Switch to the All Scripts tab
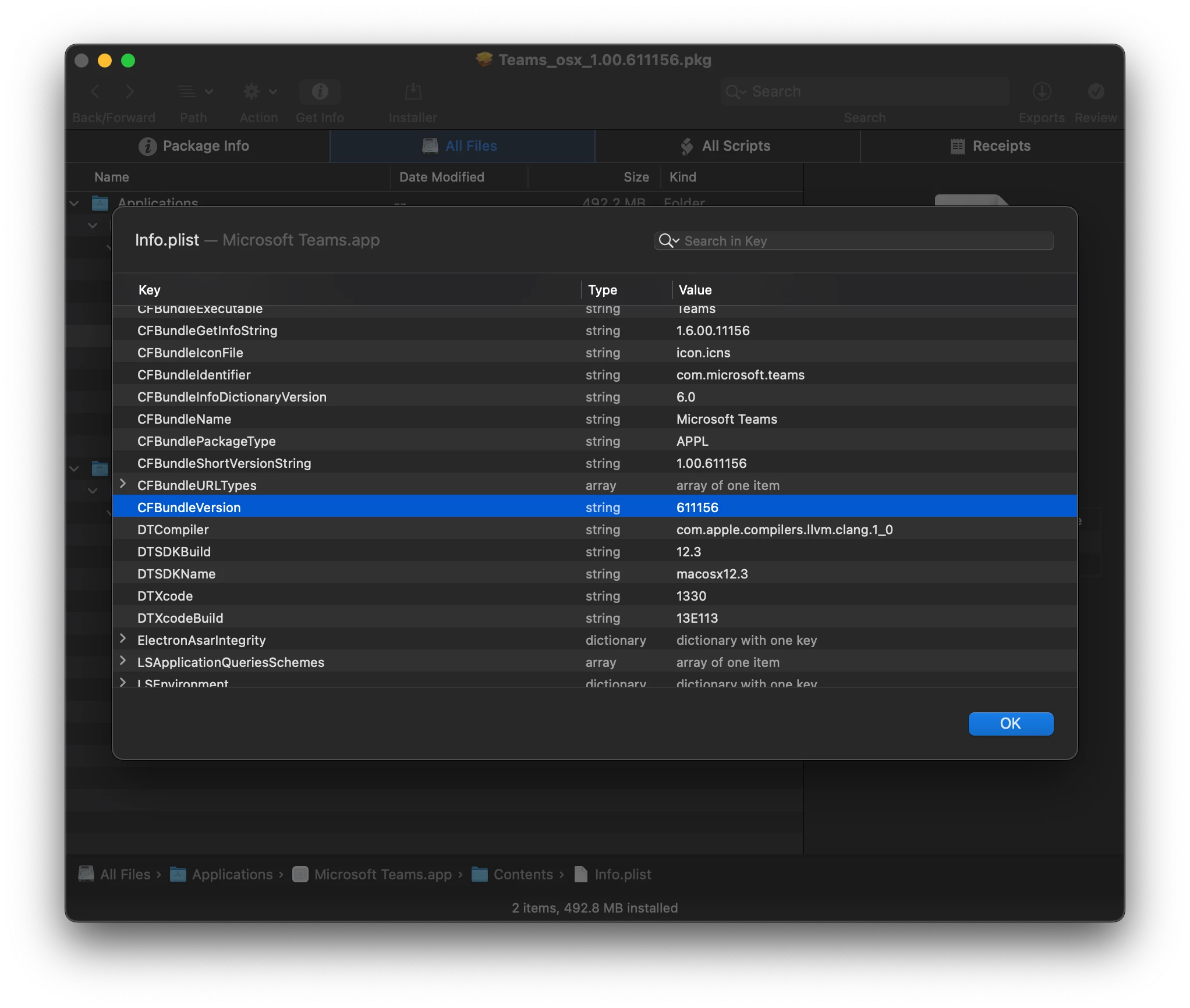This screenshot has height=1008, width=1190. point(727,146)
